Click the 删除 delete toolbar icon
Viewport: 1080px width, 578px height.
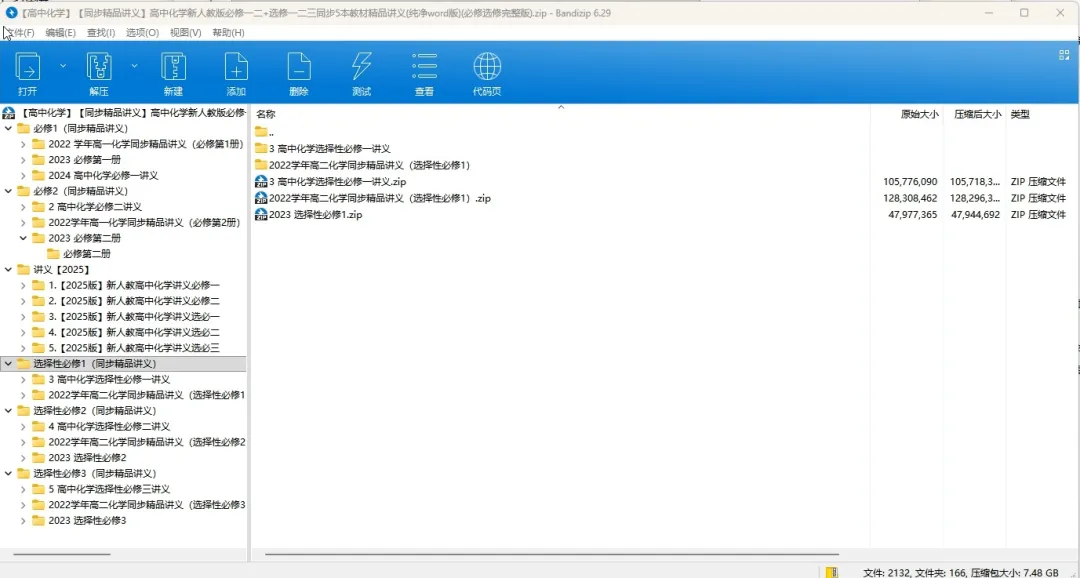(299, 74)
